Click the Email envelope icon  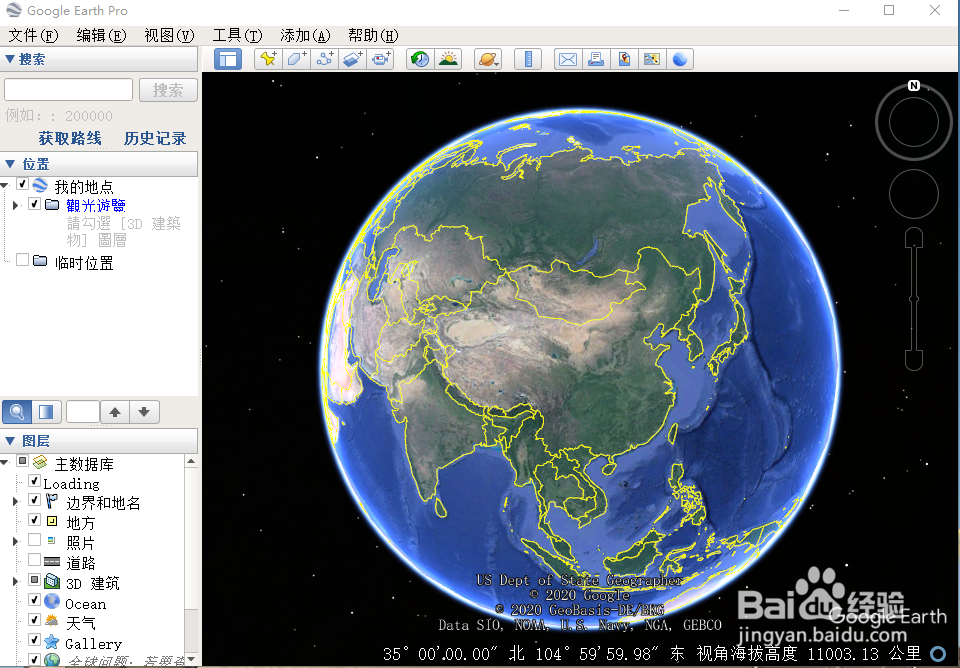point(568,59)
